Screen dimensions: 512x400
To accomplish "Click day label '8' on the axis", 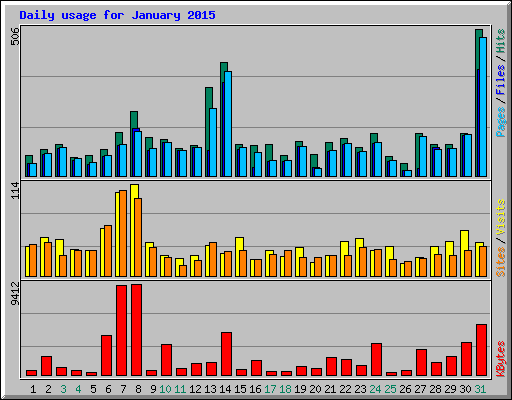I will [x=138, y=389].
